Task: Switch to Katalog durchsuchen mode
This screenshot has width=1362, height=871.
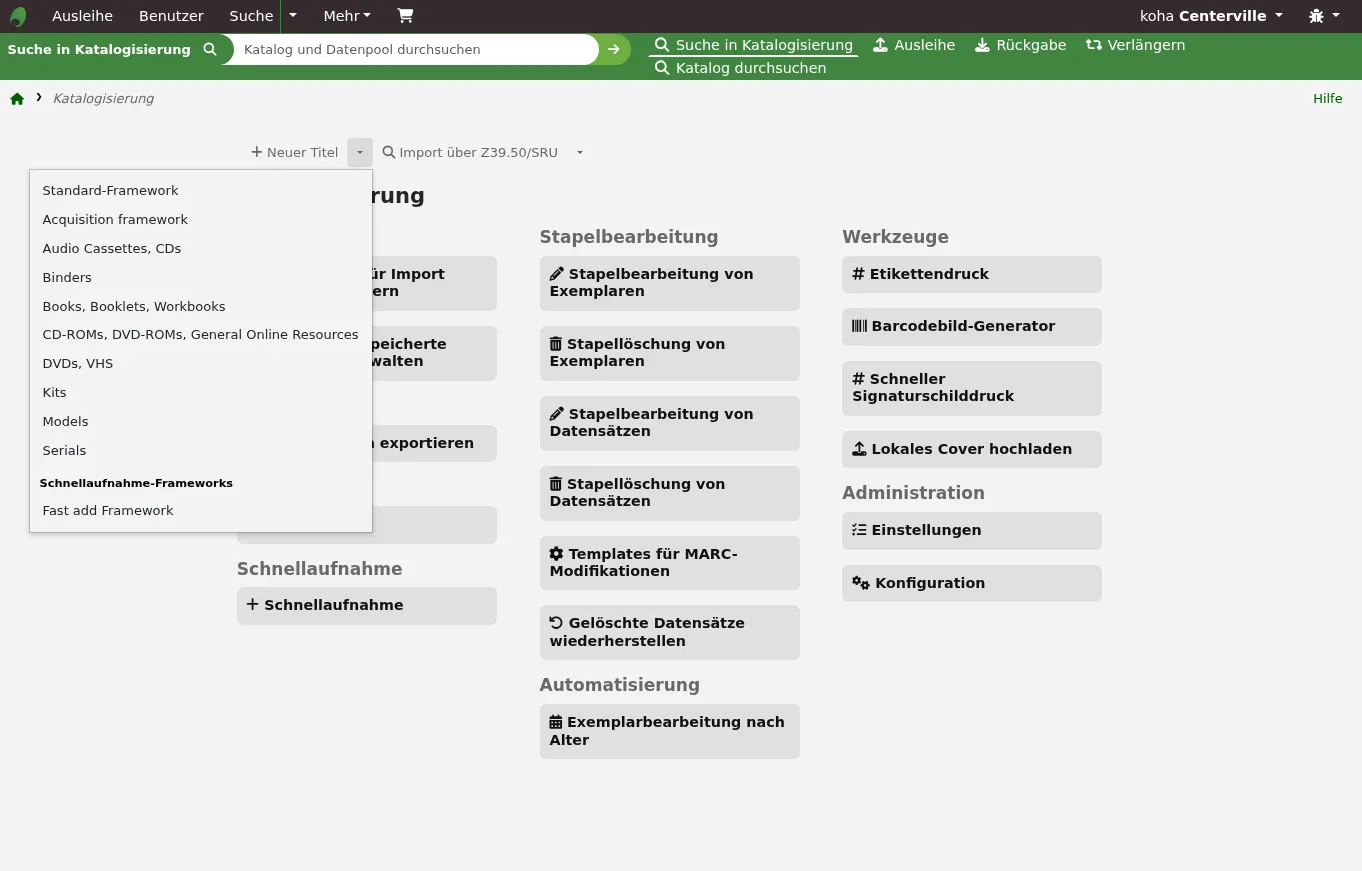Action: pos(740,68)
